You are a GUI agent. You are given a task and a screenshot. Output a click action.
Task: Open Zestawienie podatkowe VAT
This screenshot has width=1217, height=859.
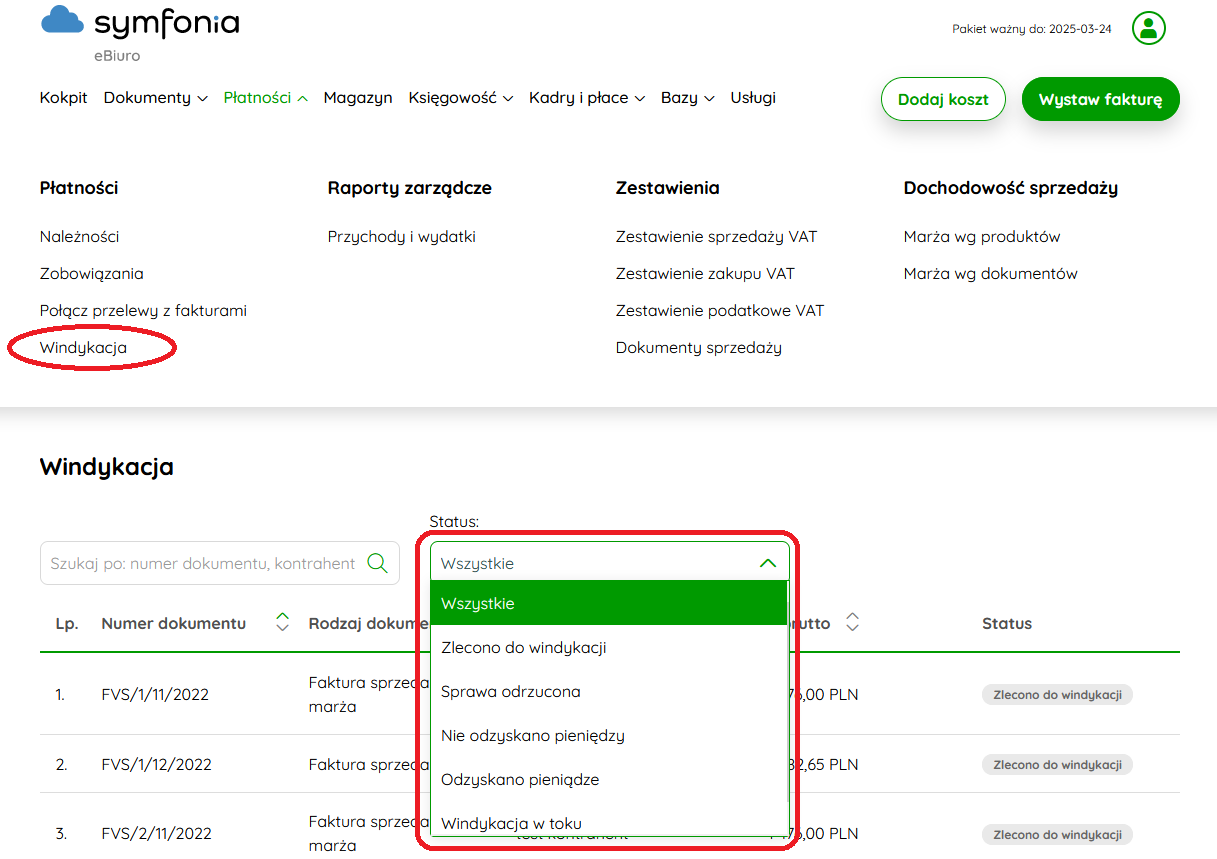pos(720,311)
